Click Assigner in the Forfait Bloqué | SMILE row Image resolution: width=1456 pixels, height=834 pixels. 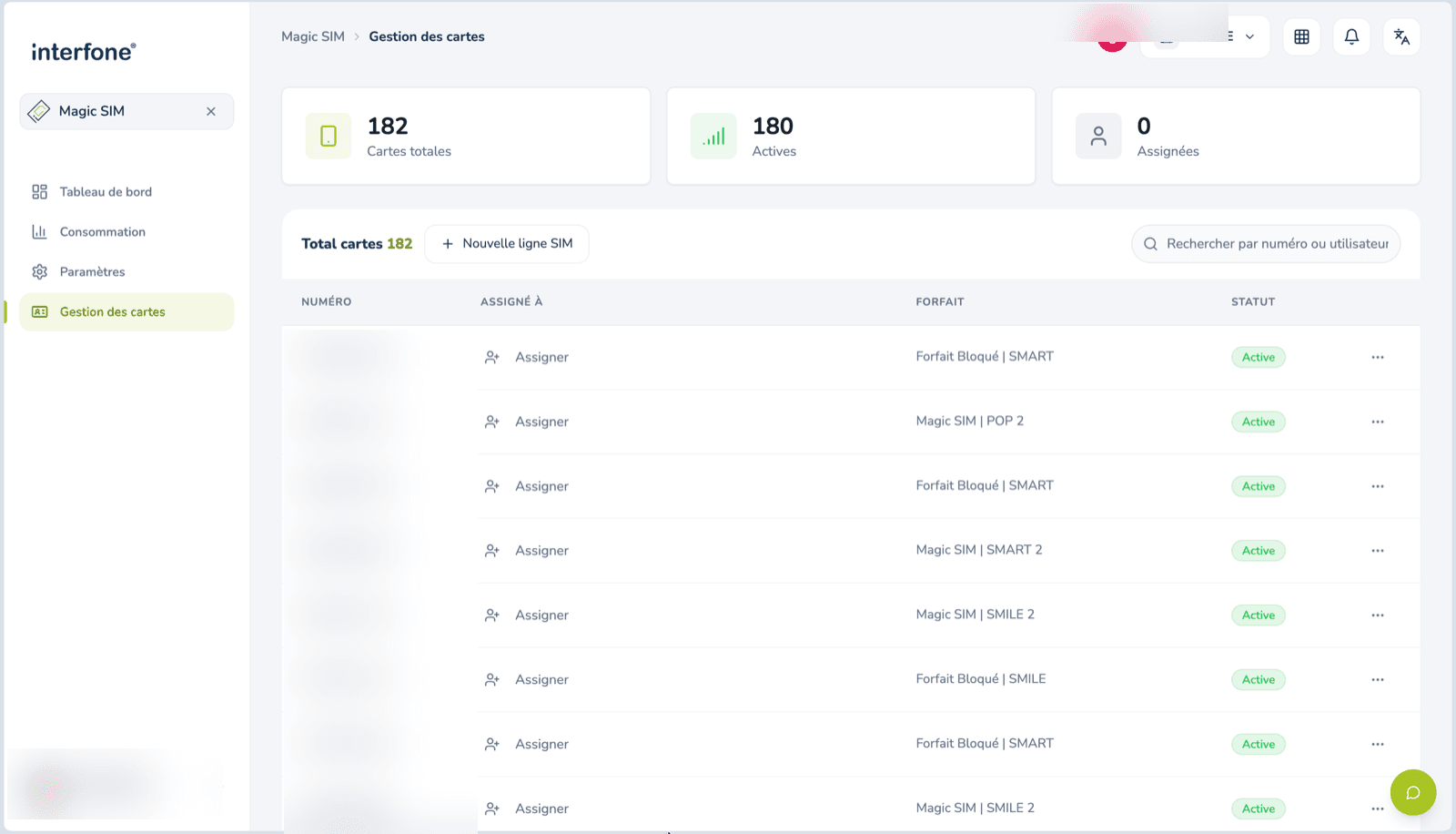pyautogui.click(x=527, y=680)
